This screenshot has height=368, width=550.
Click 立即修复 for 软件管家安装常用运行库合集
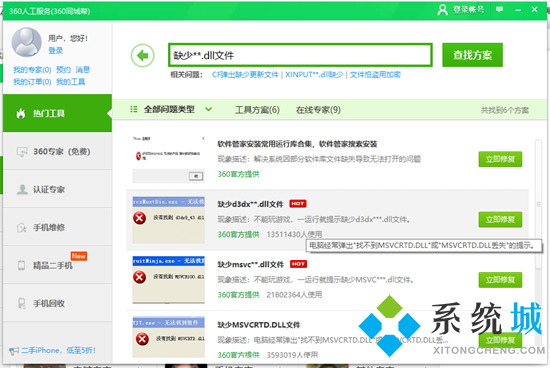coord(500,159)
